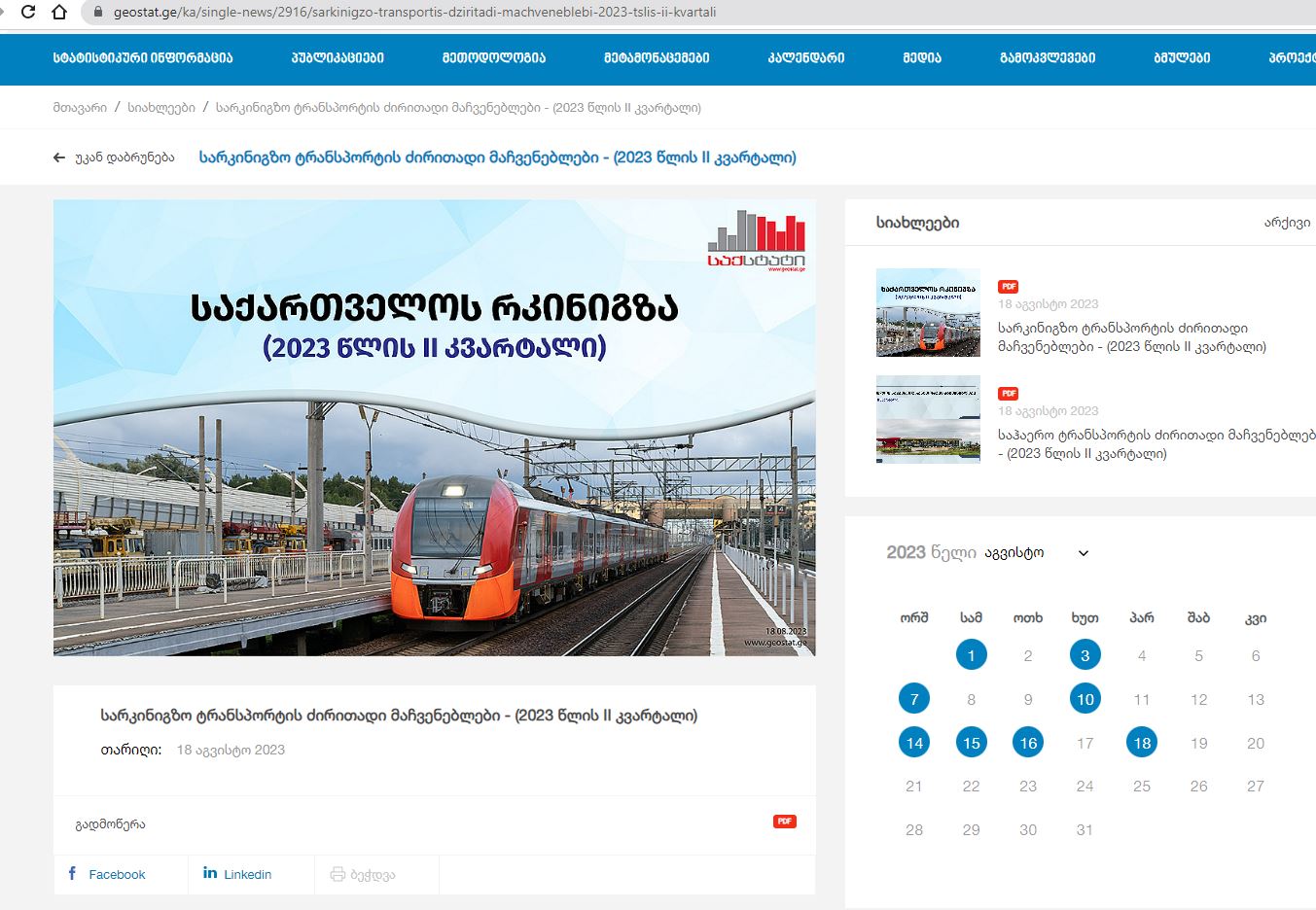Open the 'მედია' menu

pos(922,58)
